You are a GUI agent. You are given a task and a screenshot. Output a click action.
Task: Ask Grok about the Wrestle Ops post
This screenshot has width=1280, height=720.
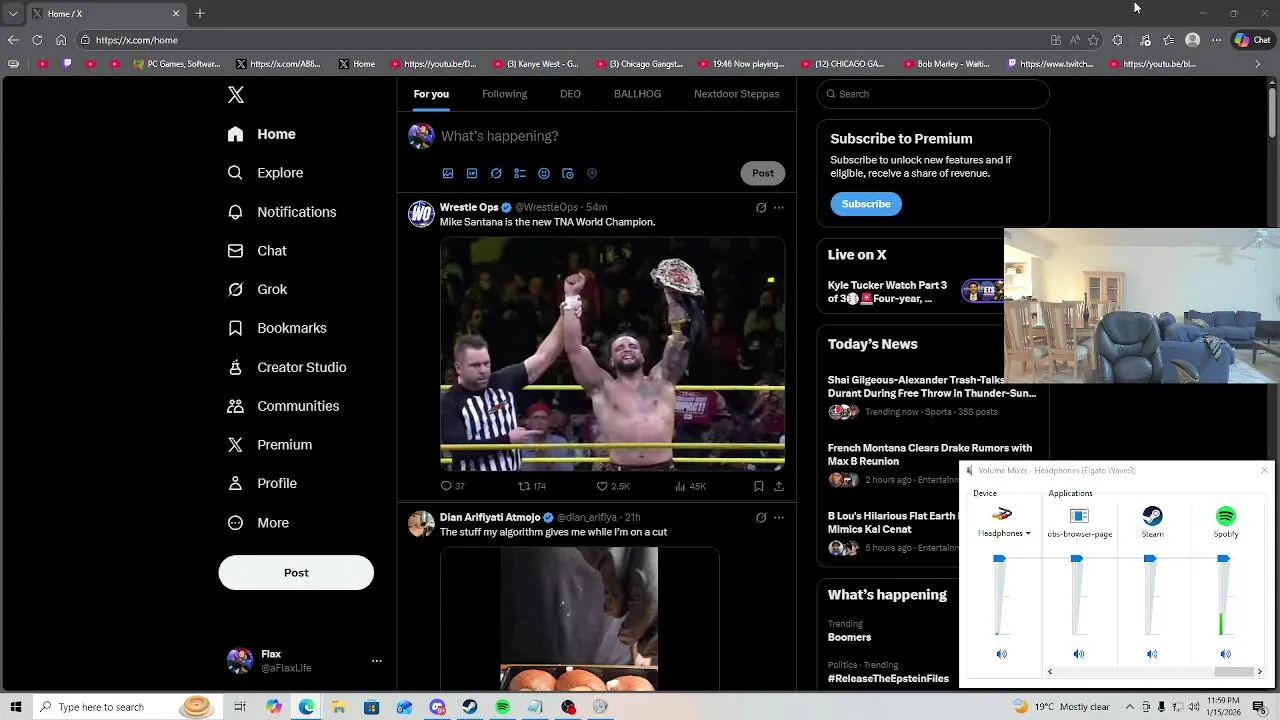click(x=761, y=208)
